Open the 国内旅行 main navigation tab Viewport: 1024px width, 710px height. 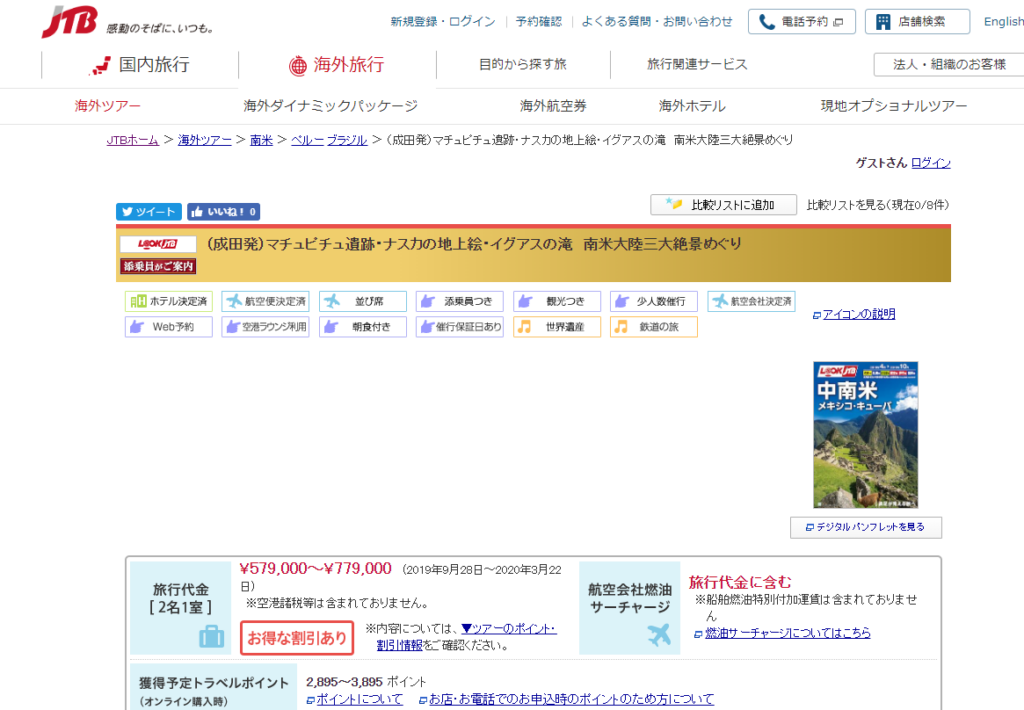tap(140, 65)
